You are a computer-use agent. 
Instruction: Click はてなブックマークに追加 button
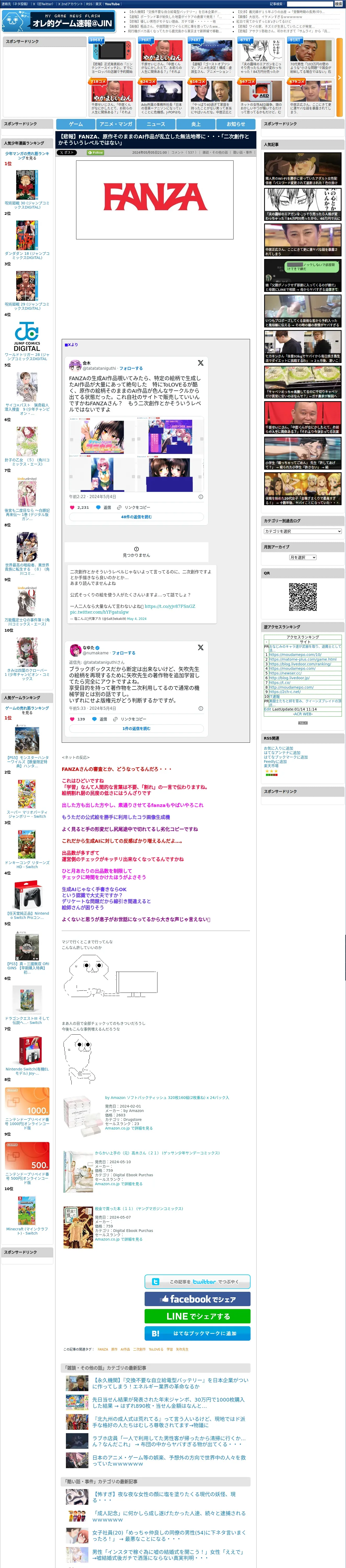197,1333
